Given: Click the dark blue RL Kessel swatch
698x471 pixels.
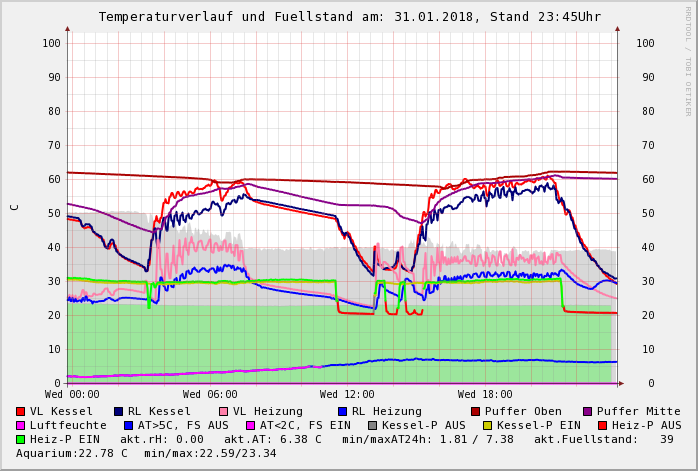Looking at the screenshot, I should (118, 411).
